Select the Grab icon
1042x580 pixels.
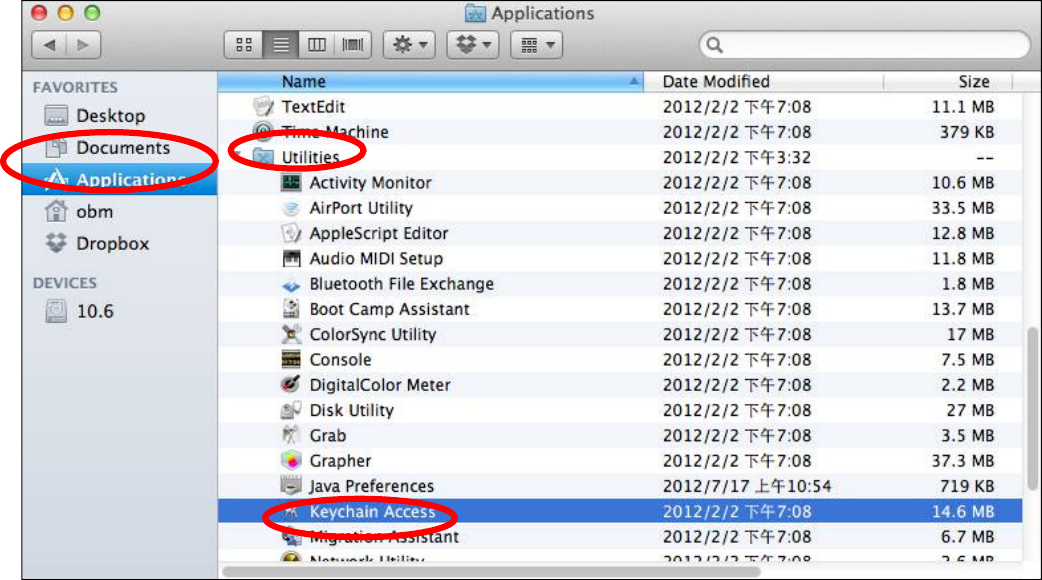[x=291, y=435]
